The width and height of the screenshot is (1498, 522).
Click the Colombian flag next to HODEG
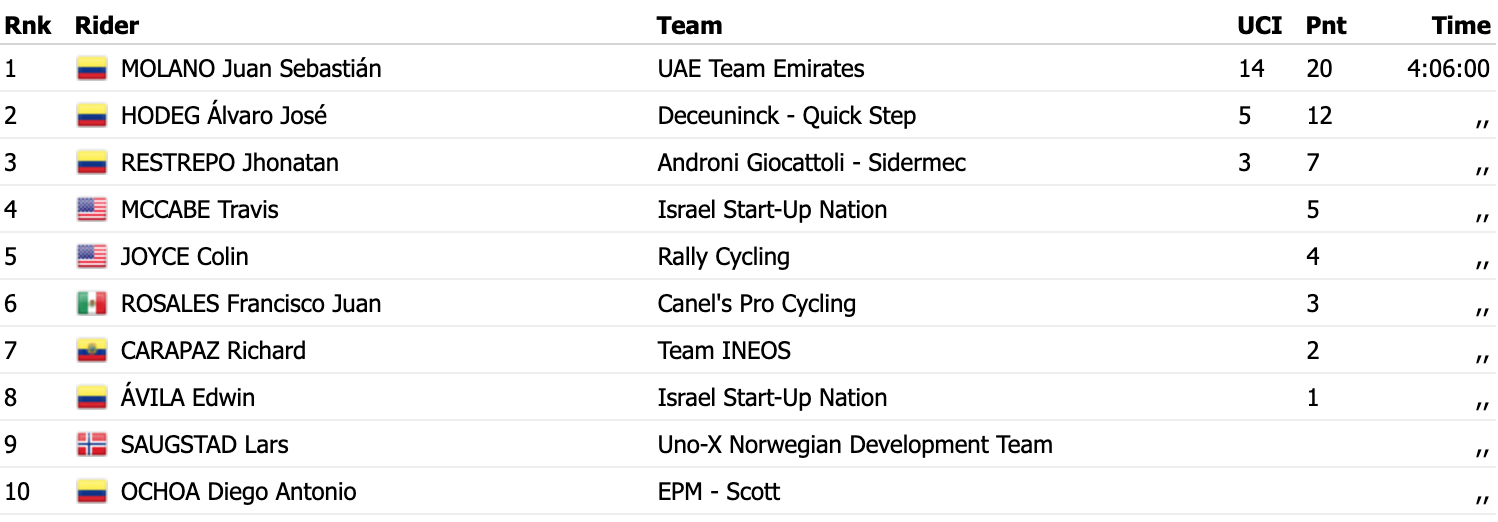tap(92, 116)
